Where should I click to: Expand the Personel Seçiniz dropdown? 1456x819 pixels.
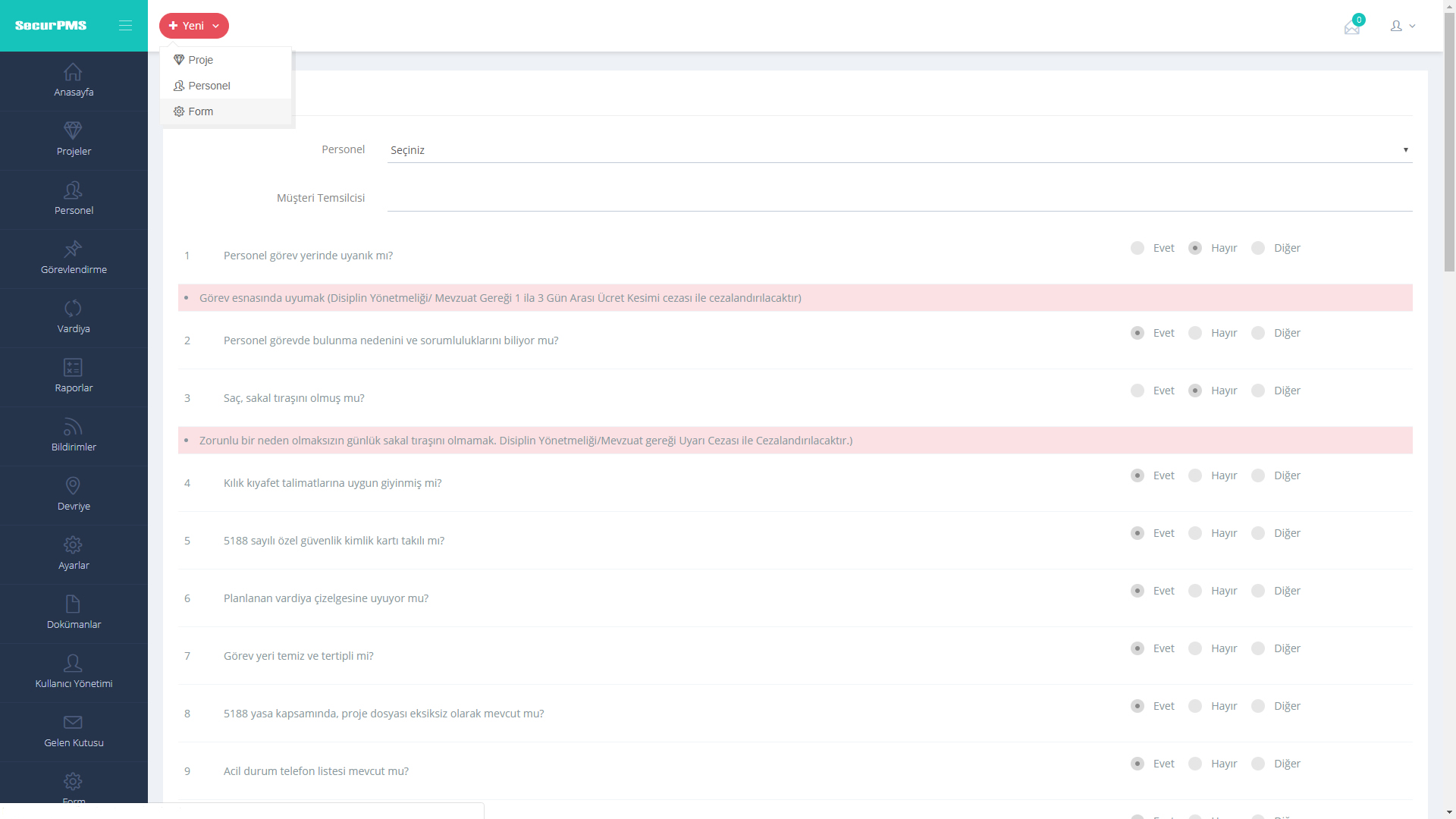899,150
